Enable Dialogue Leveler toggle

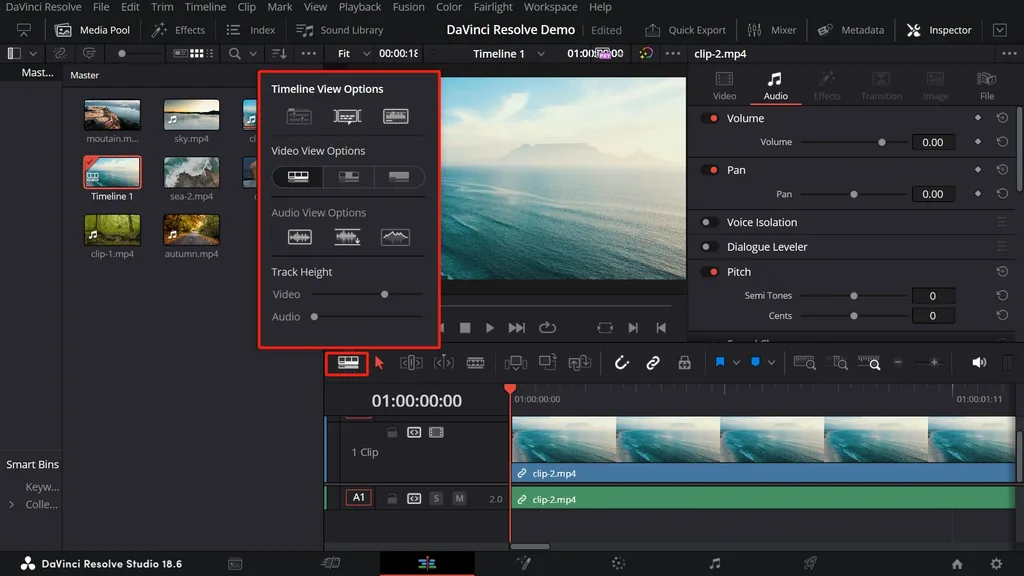point(710,247)
